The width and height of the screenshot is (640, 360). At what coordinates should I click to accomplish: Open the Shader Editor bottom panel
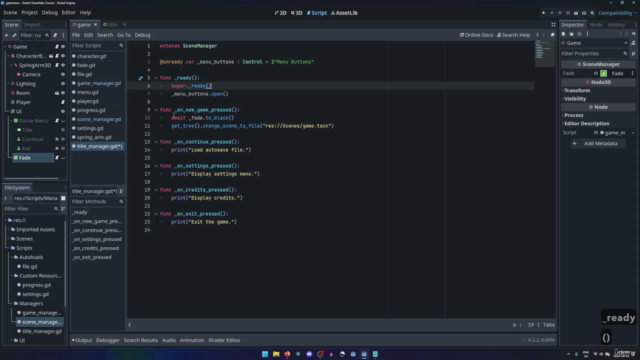pos(224,340)
